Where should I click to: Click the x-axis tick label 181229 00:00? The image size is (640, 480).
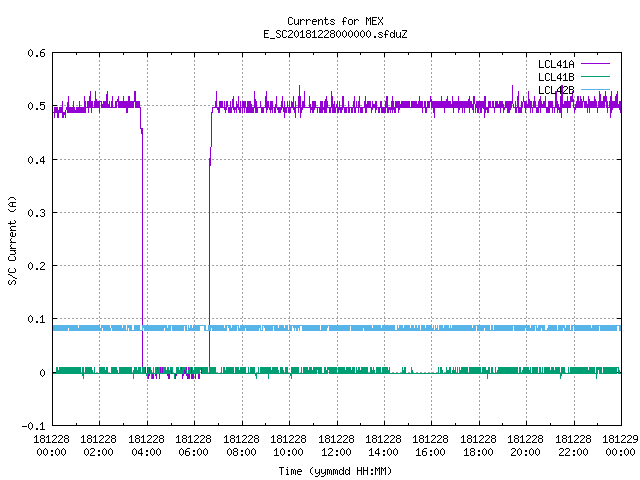620,446
